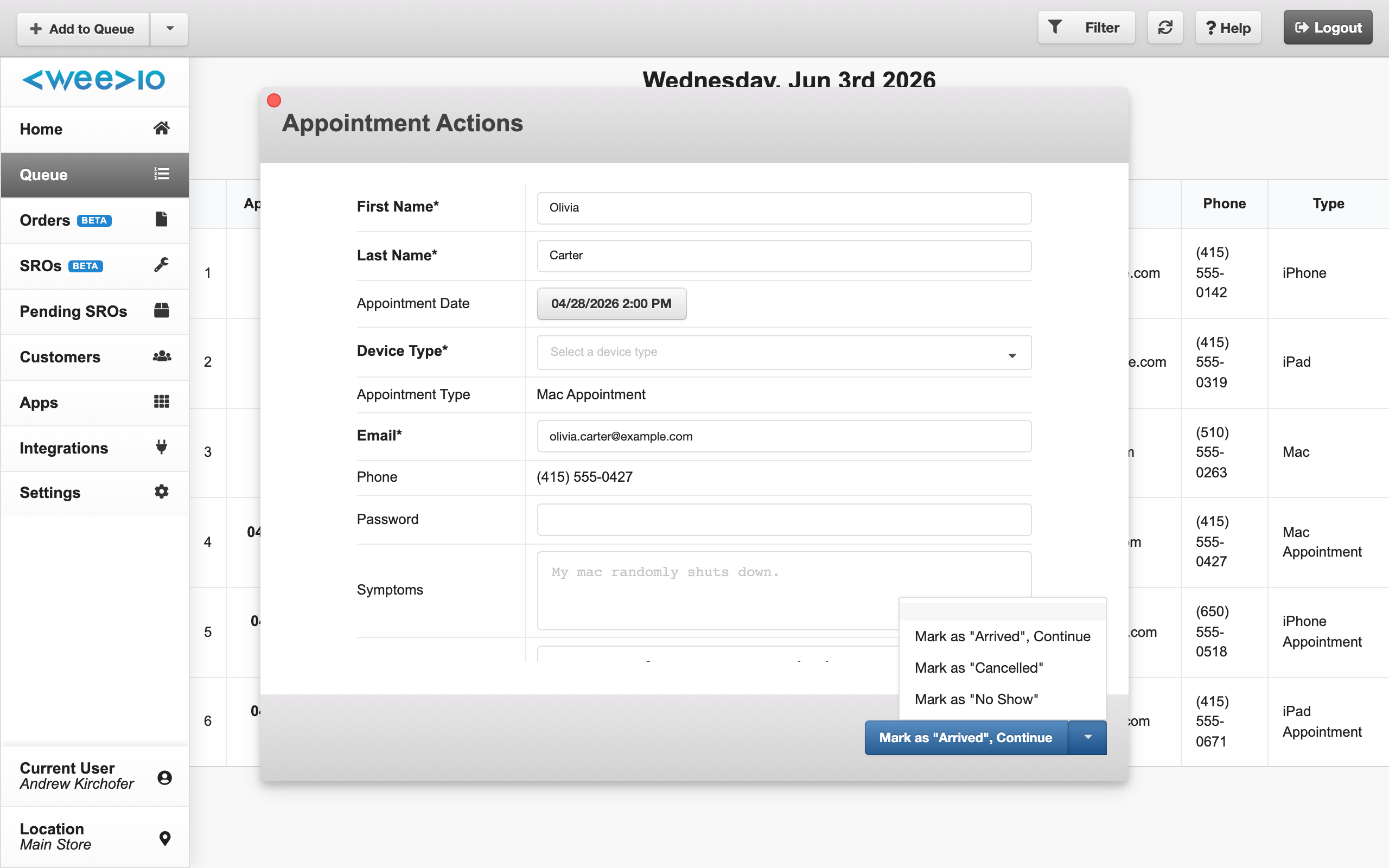Open Orders BETA in the sidebar
This screenshot has width=1389, height=868.
[95, 220]
